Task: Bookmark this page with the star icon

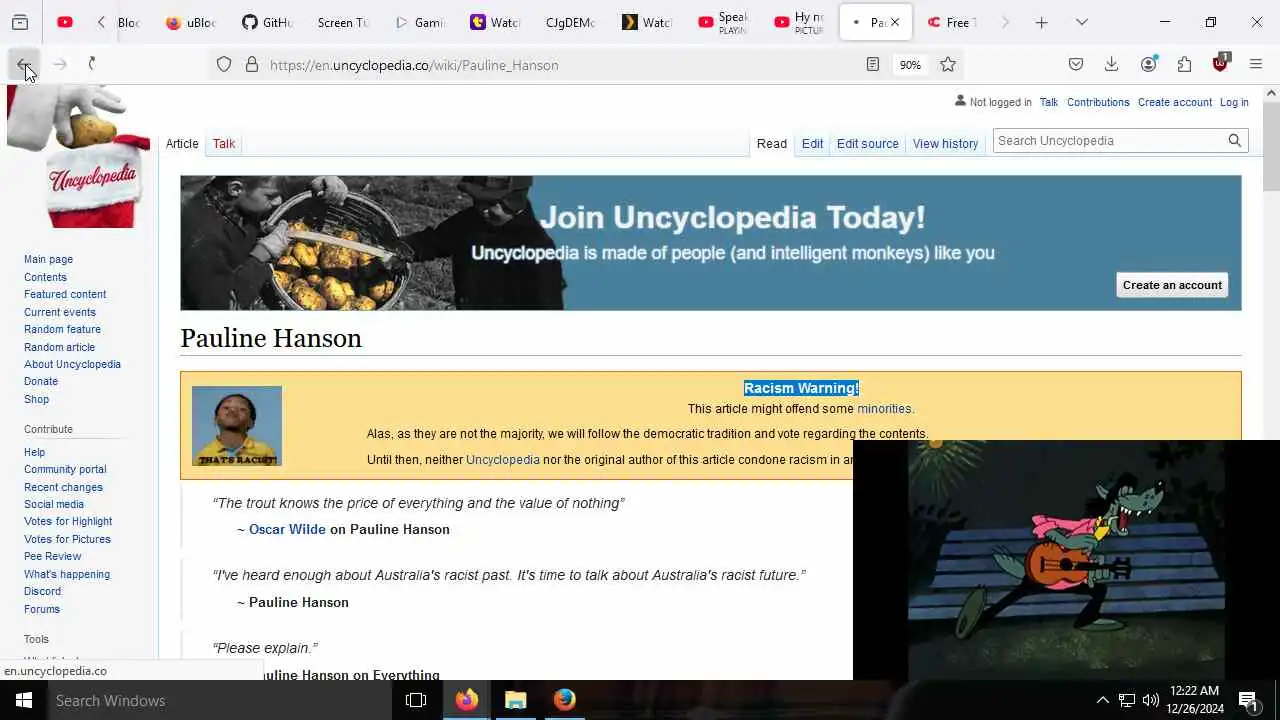Action: (948, 65)
